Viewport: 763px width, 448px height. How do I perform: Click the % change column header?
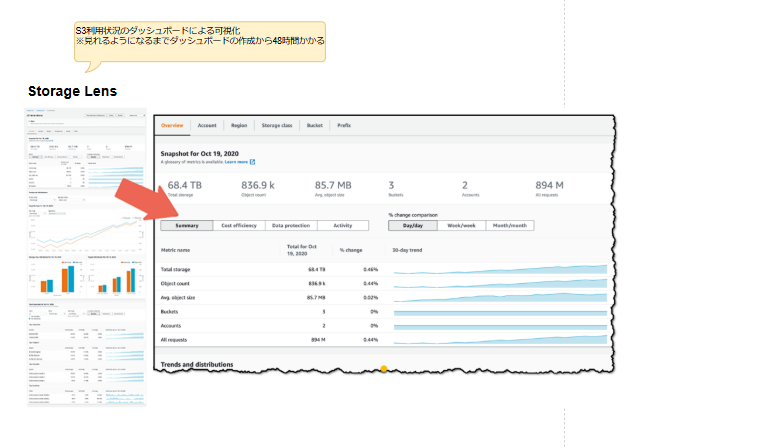pos(351,250)
